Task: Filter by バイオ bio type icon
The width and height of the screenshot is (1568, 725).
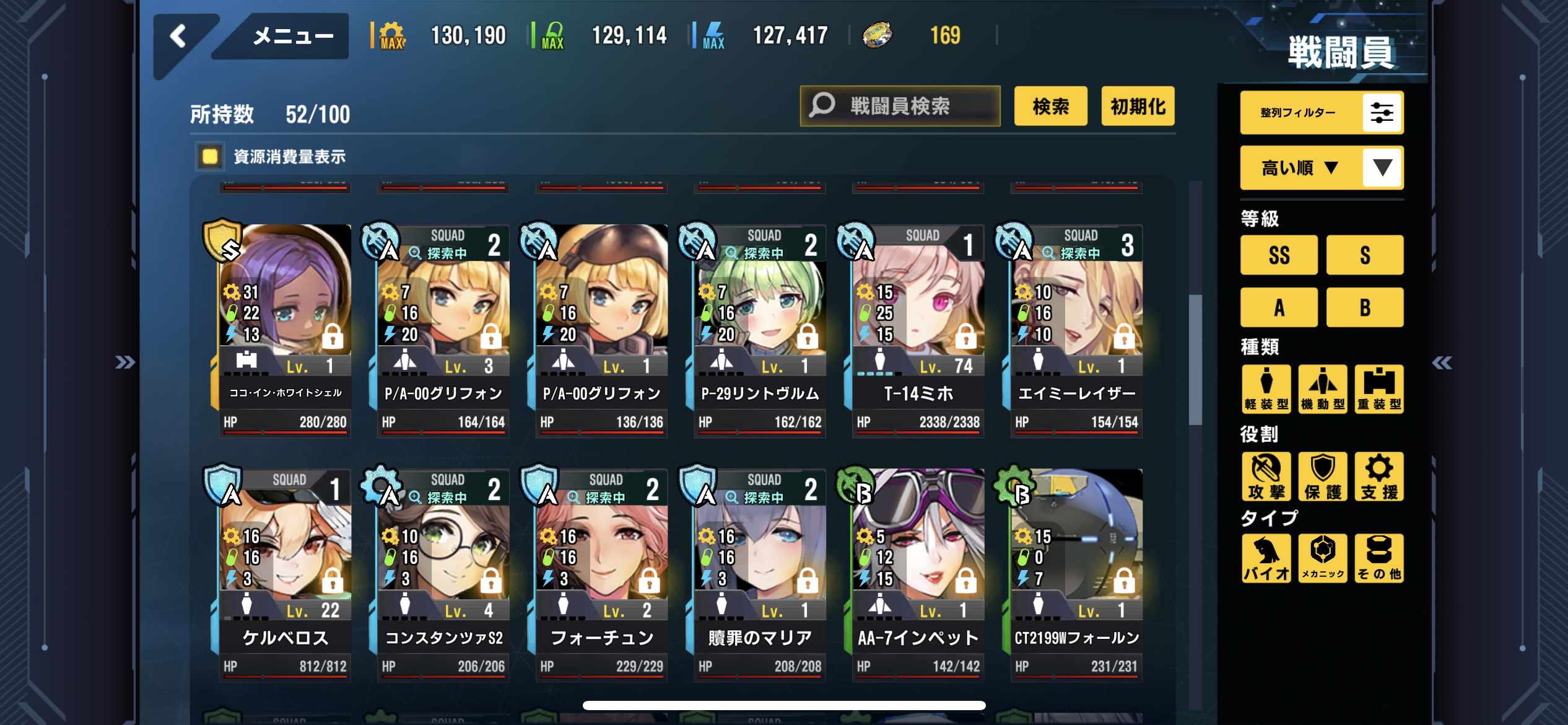Action: 1266,558
